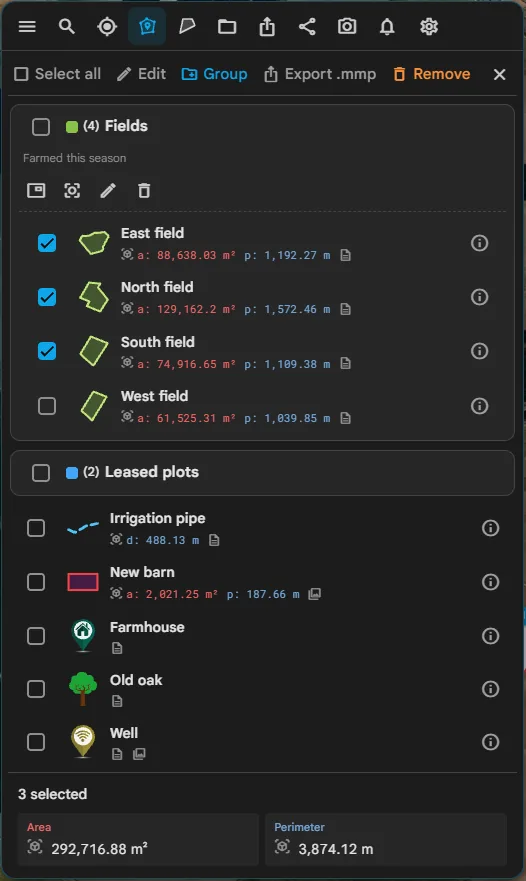526x881 pixels.
Task: Click the Fields group zoom-to-fit icon
Action: pyautogui.click(x=72, y=190)
